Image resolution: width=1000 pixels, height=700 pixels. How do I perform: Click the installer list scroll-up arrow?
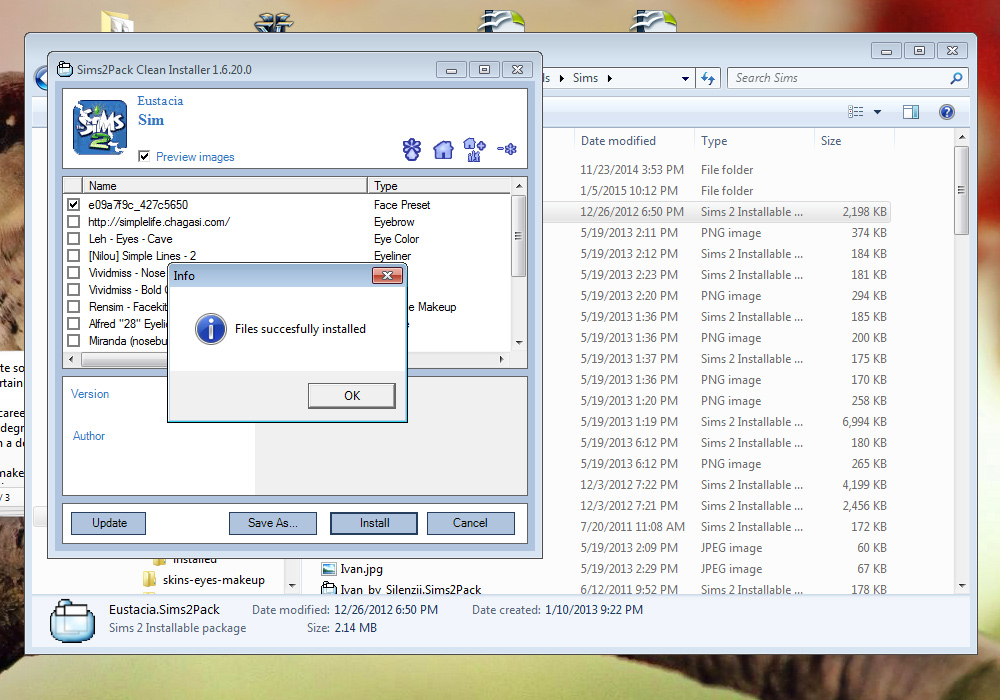click(519, 186)
